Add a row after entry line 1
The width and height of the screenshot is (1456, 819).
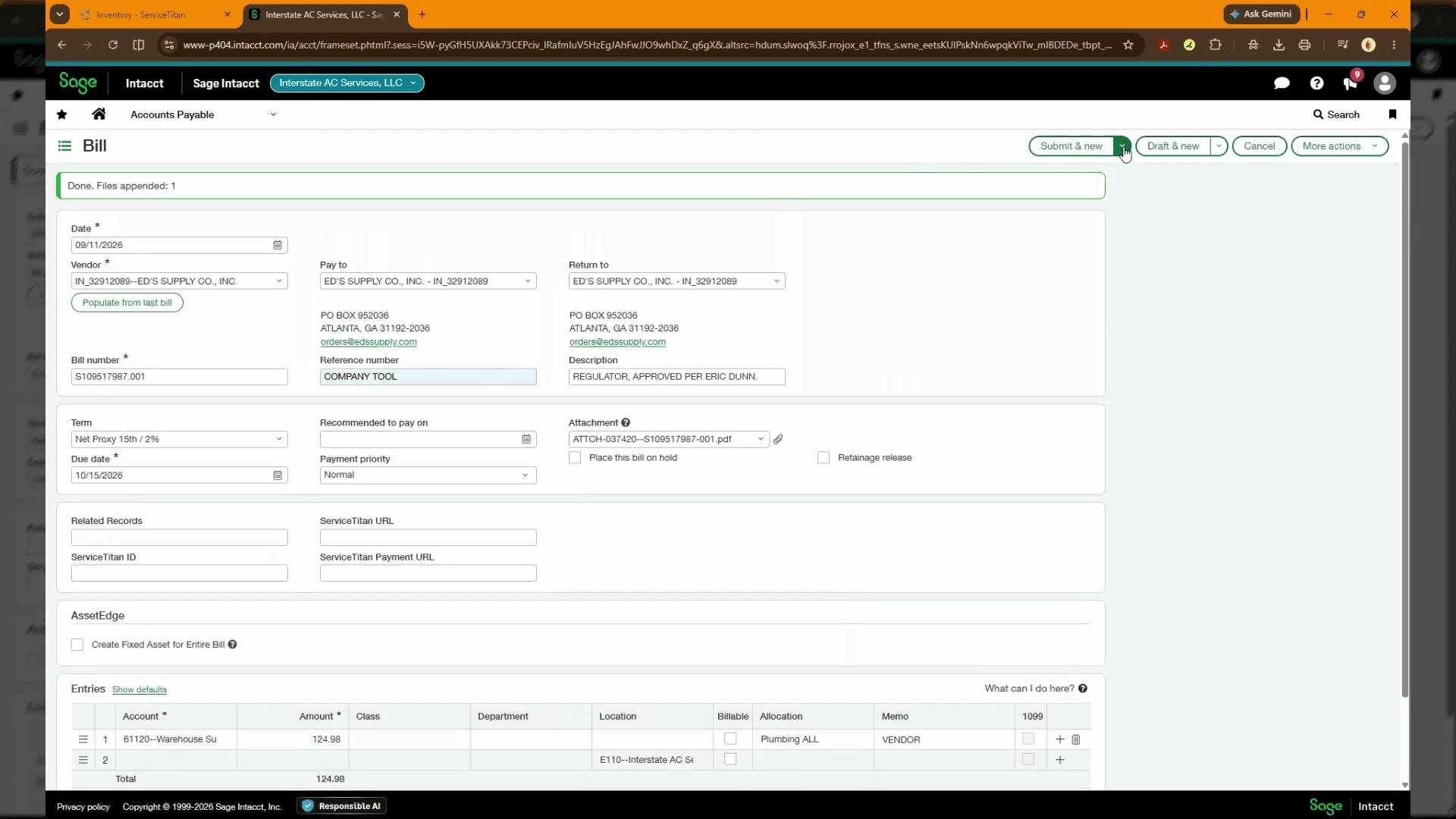click(x=1060, y=739)
